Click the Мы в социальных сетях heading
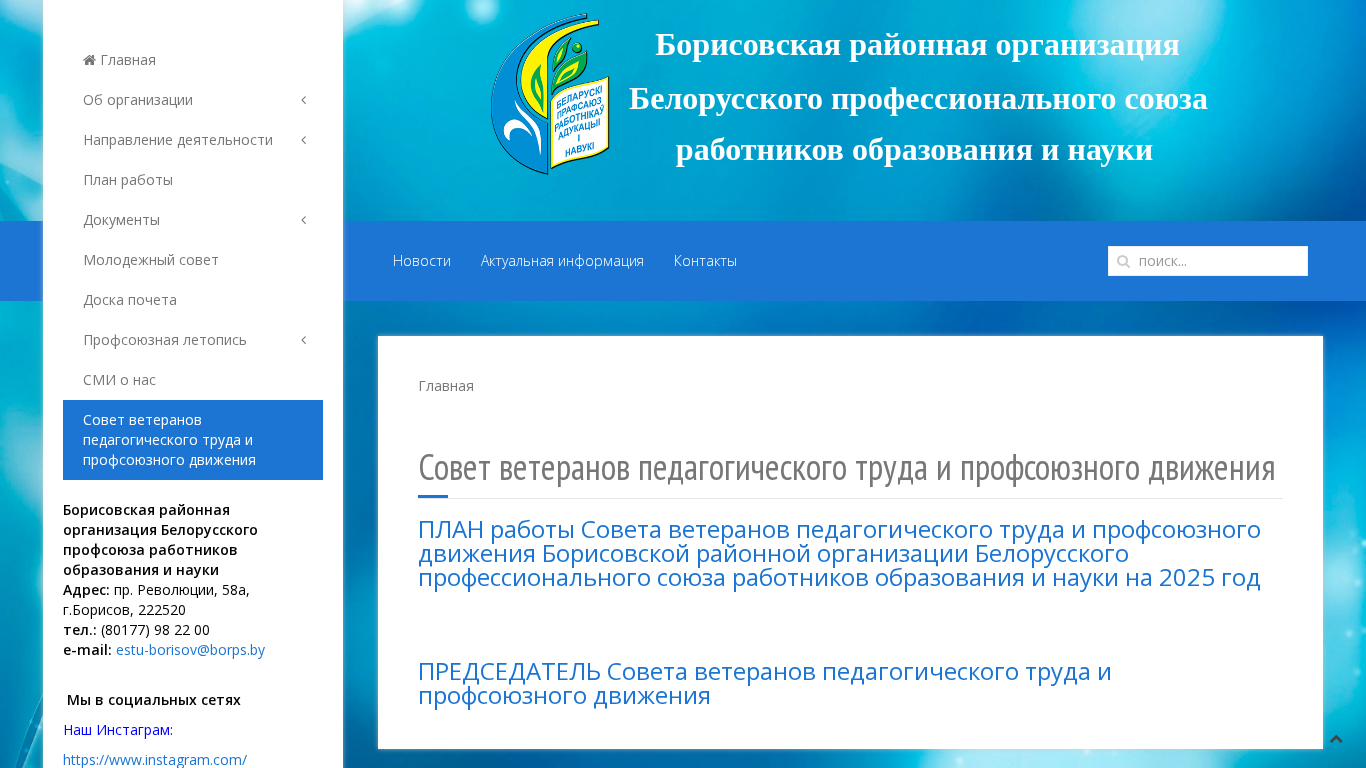The image size is (1366, 768). pos(154,700)
